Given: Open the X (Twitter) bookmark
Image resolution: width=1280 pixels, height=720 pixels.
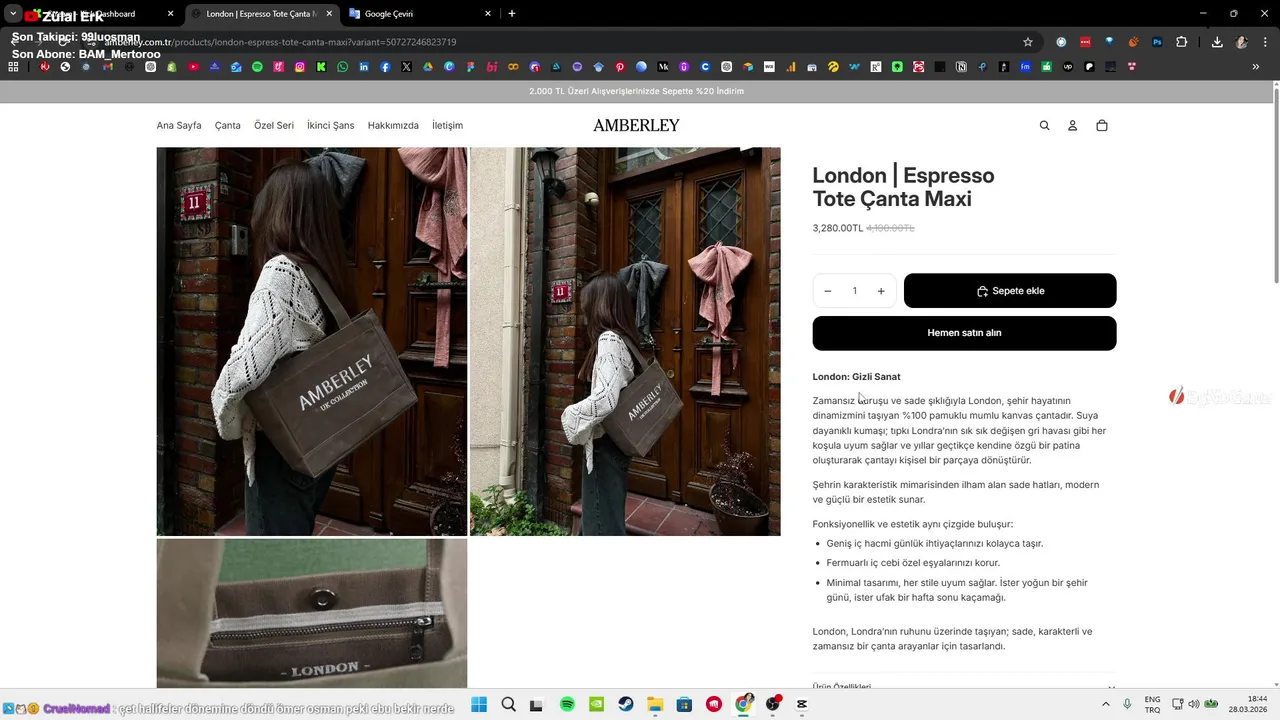Looking at the screenshot, I should [x=406, y=67].
